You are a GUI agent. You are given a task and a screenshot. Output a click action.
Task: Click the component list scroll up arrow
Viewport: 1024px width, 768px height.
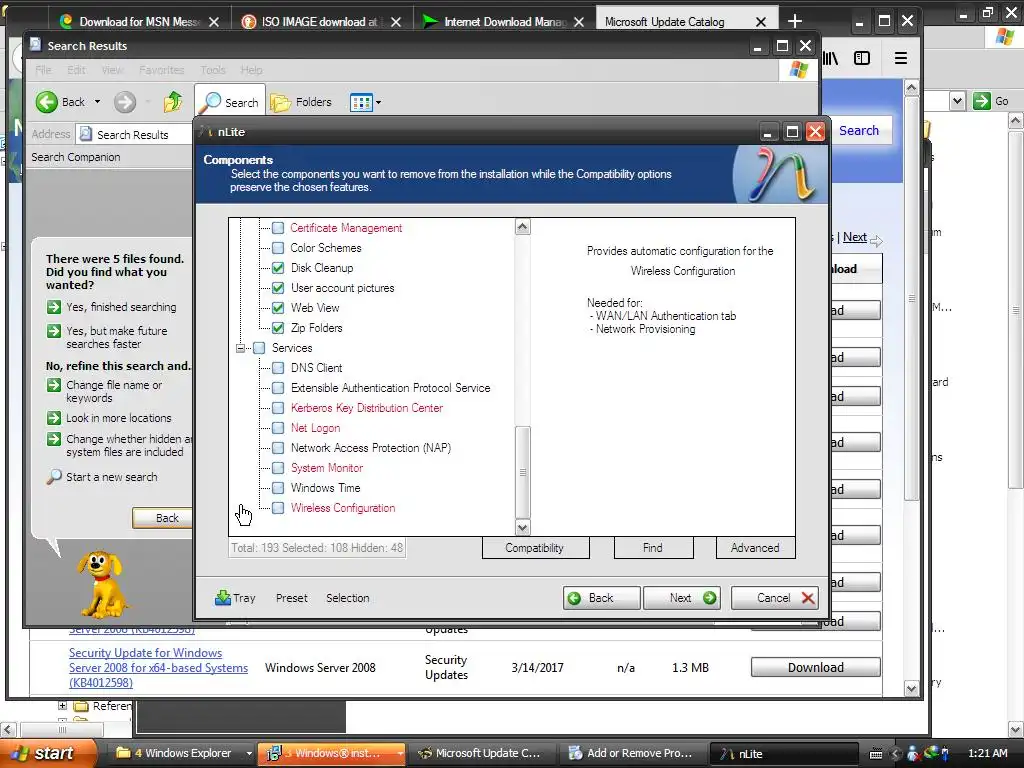tap(522, 227)
